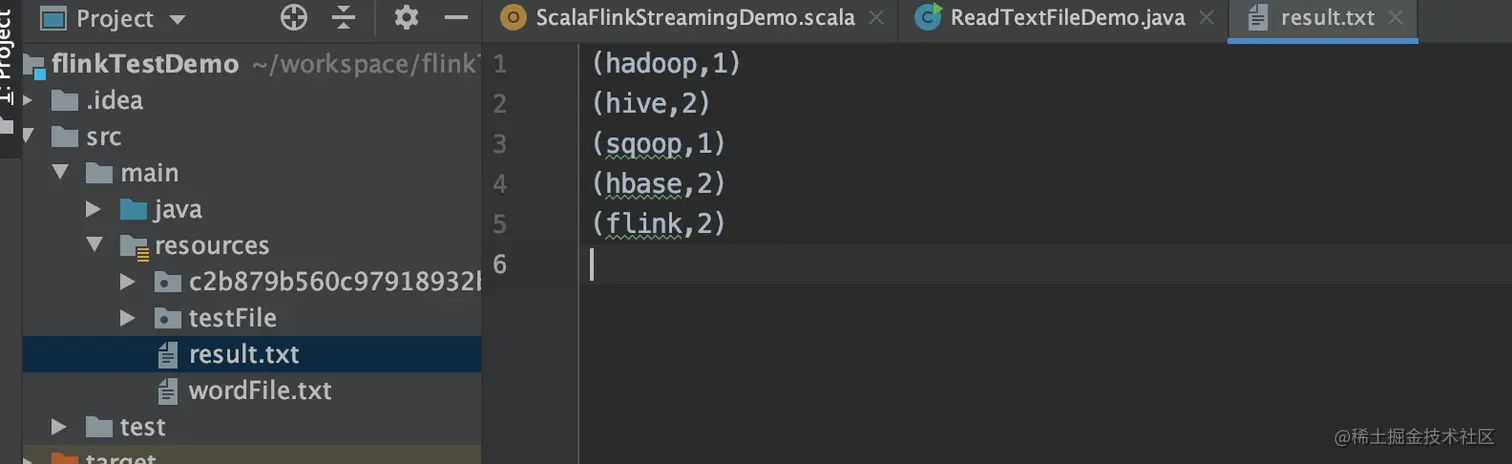The width and height of the screenshot is (1512, 464).
Task: Click the Scala file icon on first tab
Action: click(513, 17)
